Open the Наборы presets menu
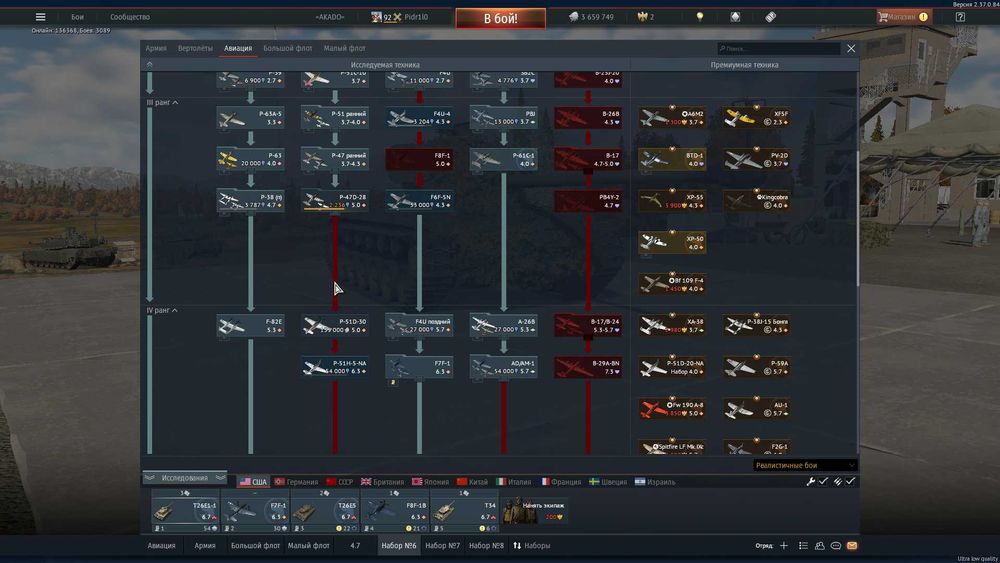 (x=532, y=546)
